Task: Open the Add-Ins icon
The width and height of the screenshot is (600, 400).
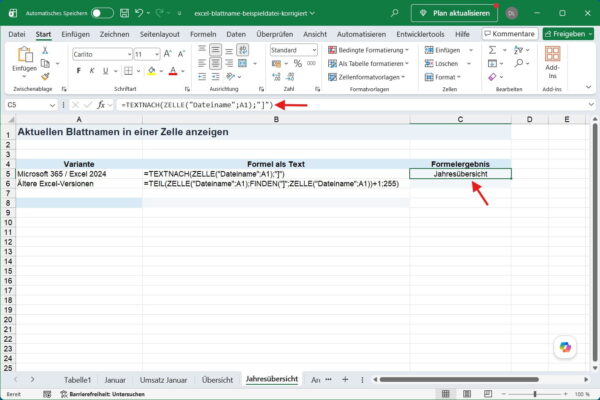Action: pyautogui.click(x=552, y=54)
